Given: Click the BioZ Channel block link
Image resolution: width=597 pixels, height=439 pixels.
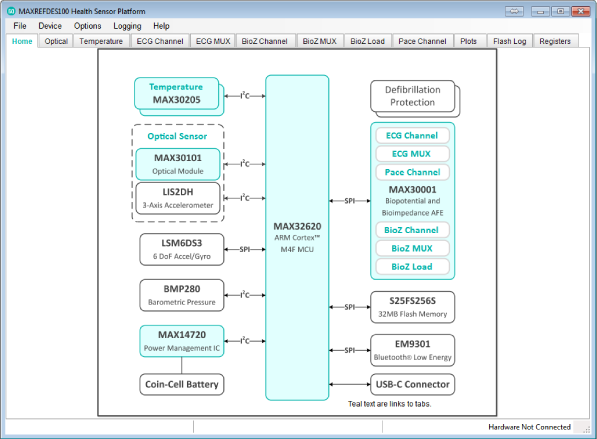Looking at the screenshot, I should click(412, 230).
